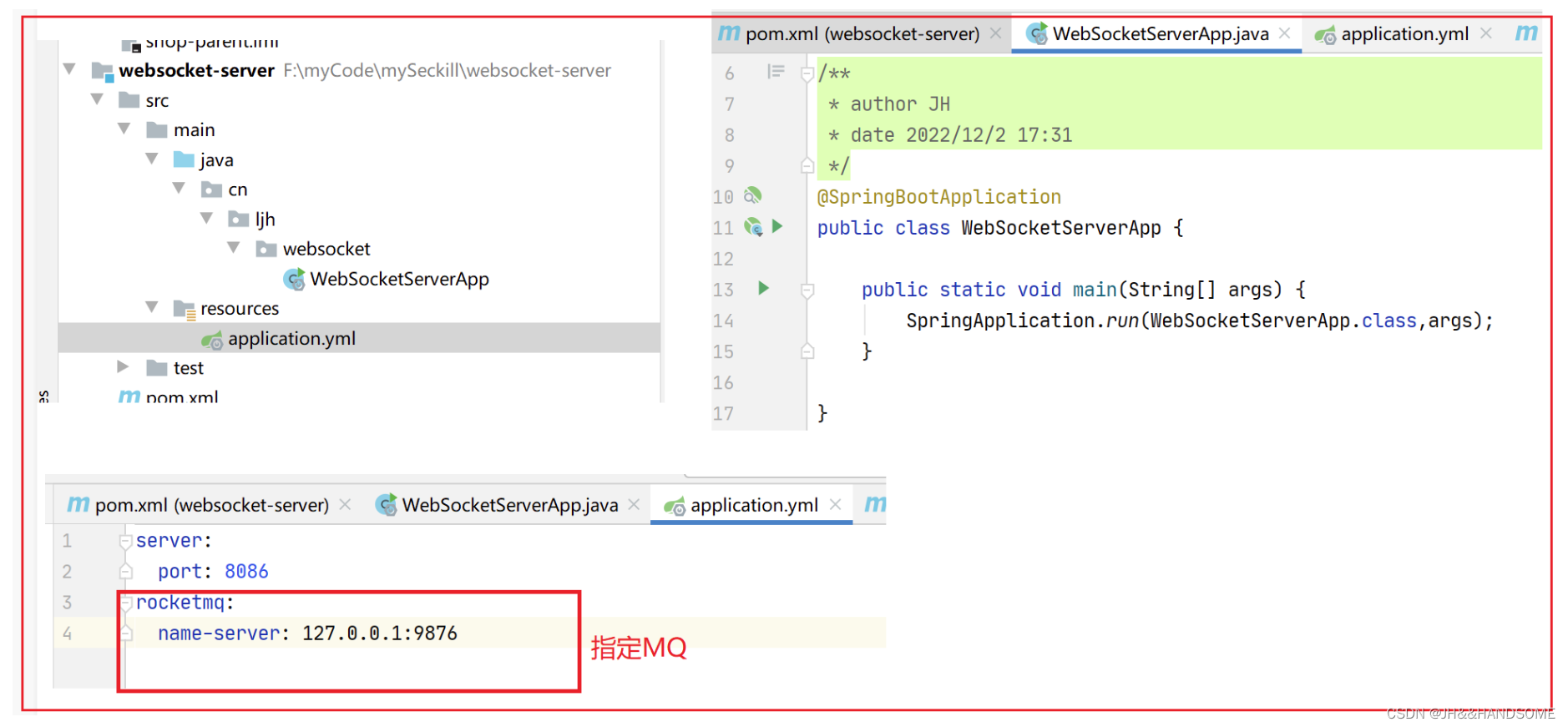
Task: Select websocket-server module folder icon
Action: (102, 71)
